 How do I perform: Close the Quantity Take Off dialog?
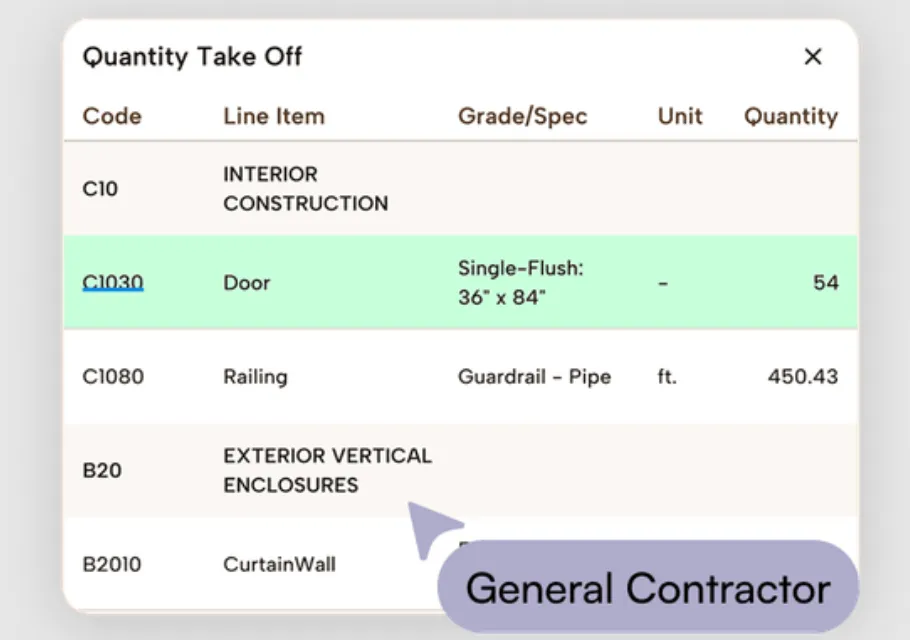pos(813,57)
